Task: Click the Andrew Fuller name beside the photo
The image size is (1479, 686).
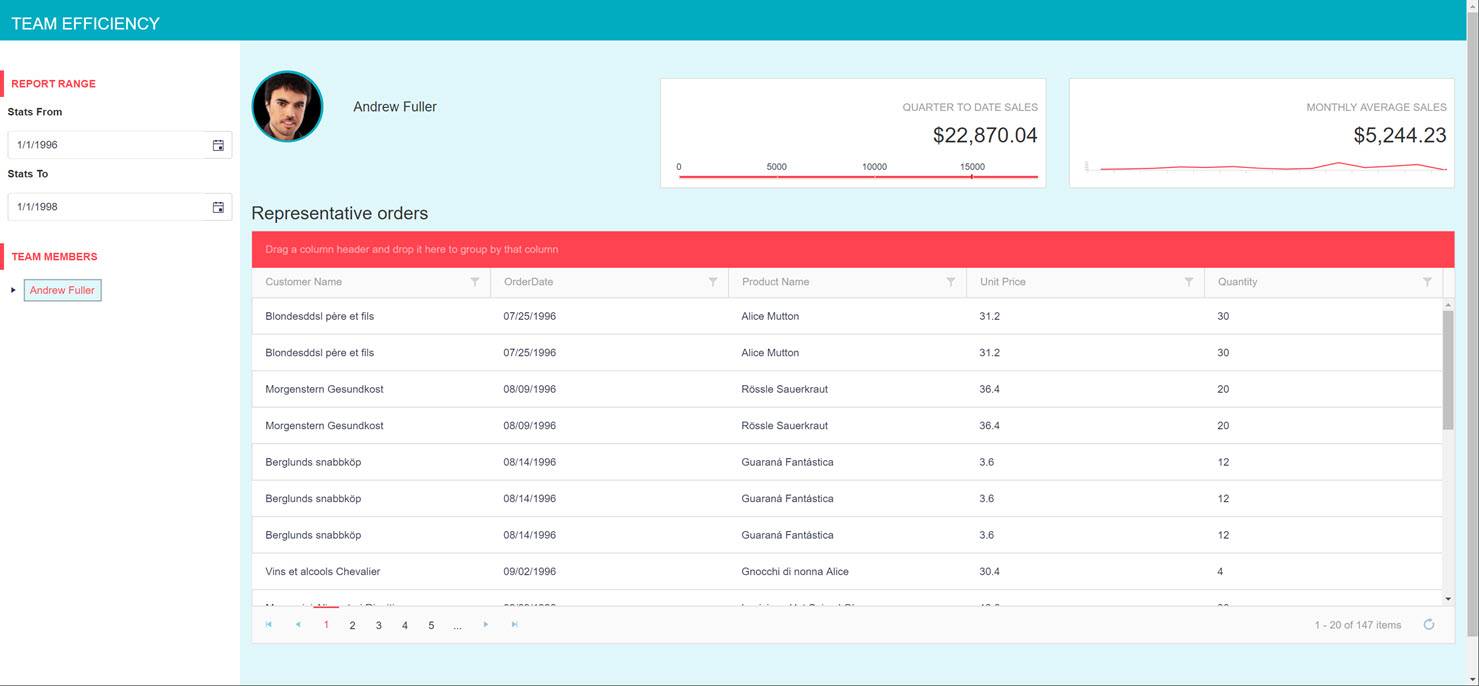Action: tap(395, 107)
